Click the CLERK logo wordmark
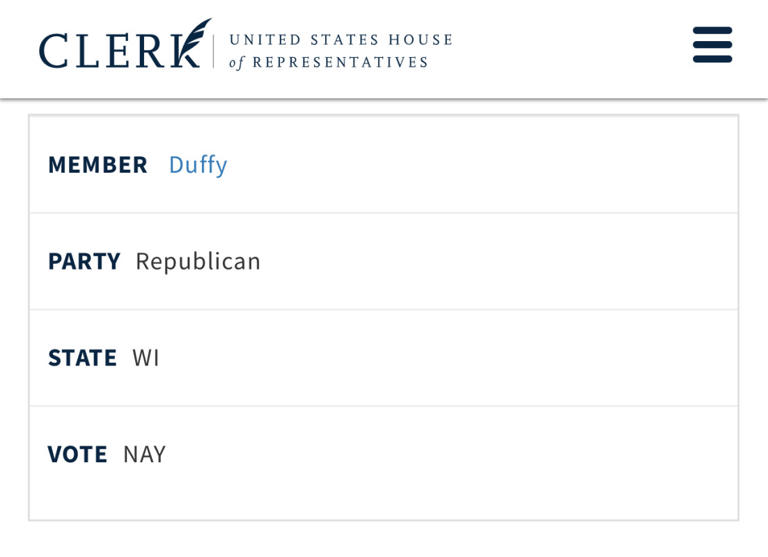This screenshot has width=768, height=557. [x=110, y=50]
